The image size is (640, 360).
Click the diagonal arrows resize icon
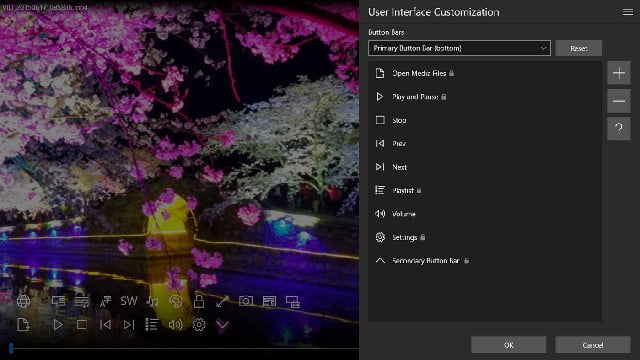(222, 302)
